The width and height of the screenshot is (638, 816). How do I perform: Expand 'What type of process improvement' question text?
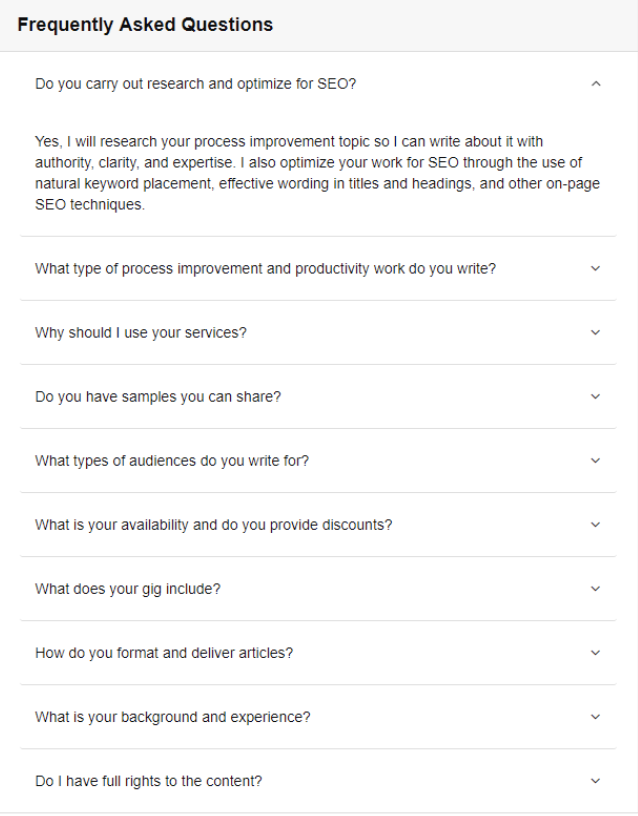point(265,269)
